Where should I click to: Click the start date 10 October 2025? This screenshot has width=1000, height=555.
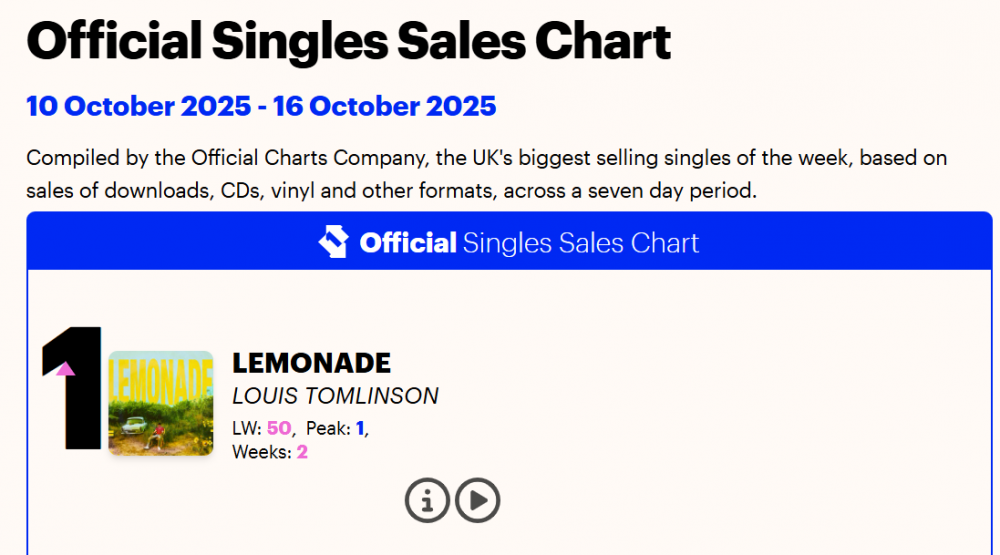(x=136, y=106)
